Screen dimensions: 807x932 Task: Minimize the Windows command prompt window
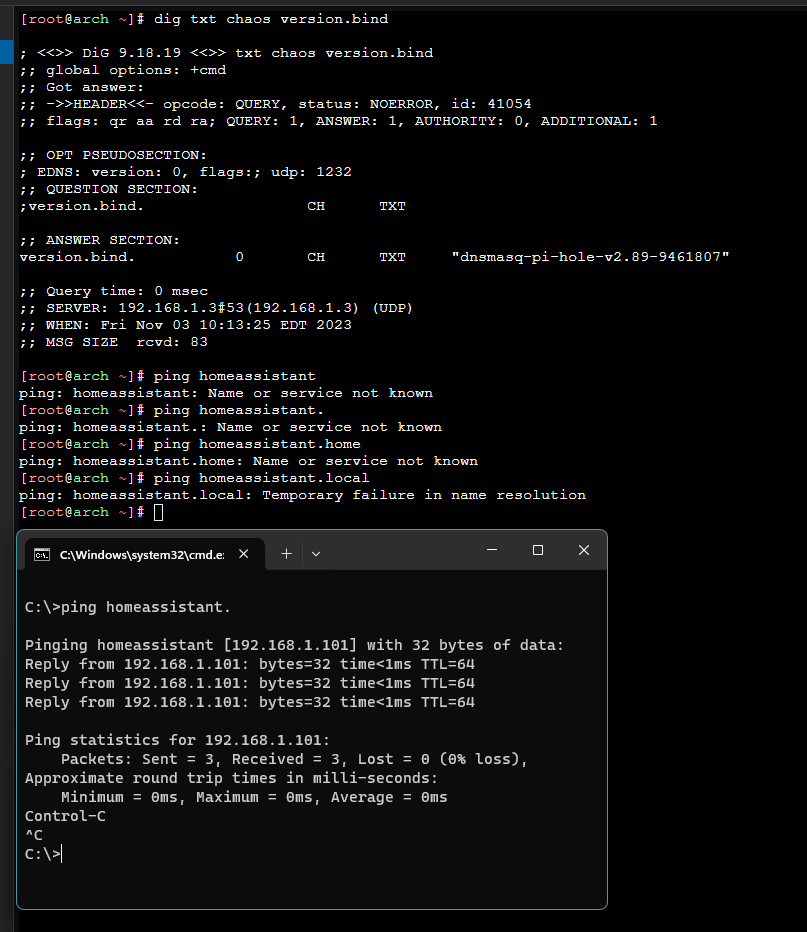492,551
